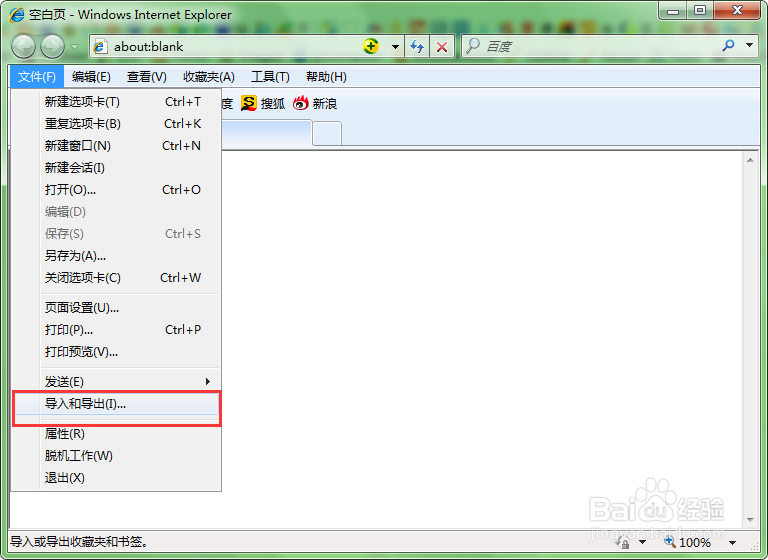Click the page icon in address bar
Viewport: 768px width, 560px height.
(100, 47)
